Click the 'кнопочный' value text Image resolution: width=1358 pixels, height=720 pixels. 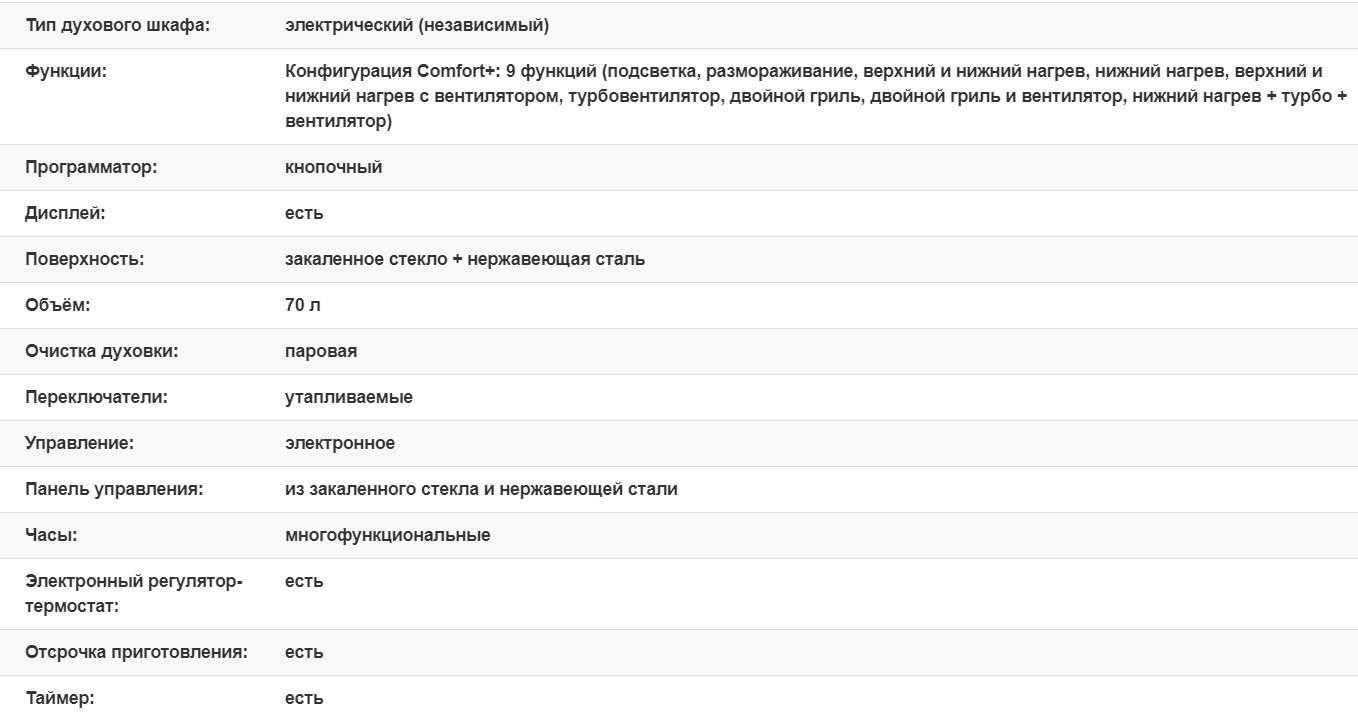333,168
